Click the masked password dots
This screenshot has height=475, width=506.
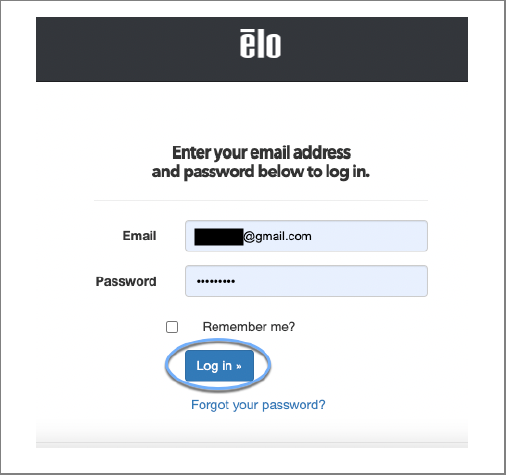tap(216, 281)
